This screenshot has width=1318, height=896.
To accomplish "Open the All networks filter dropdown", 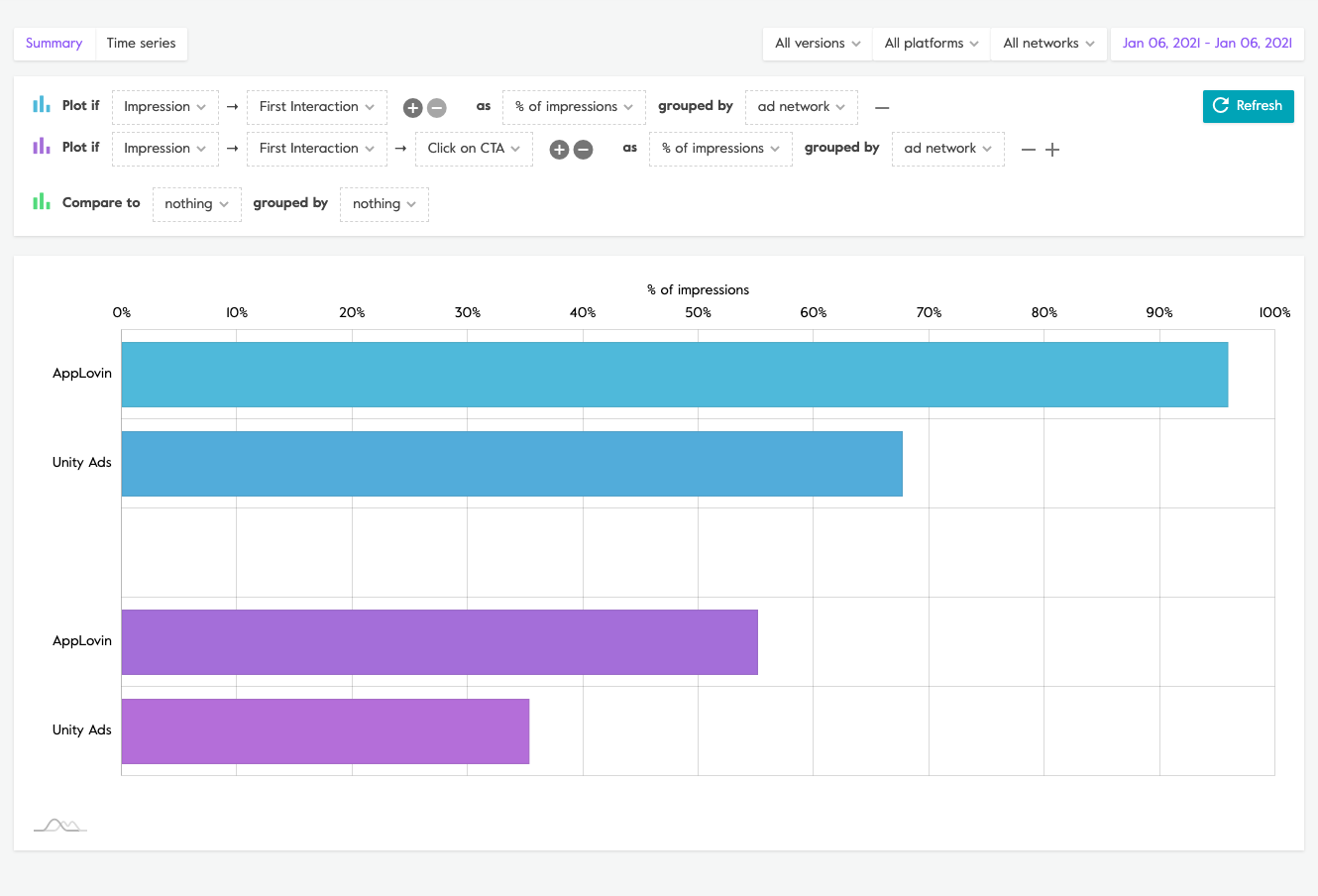I will [x=1048, y=44].
